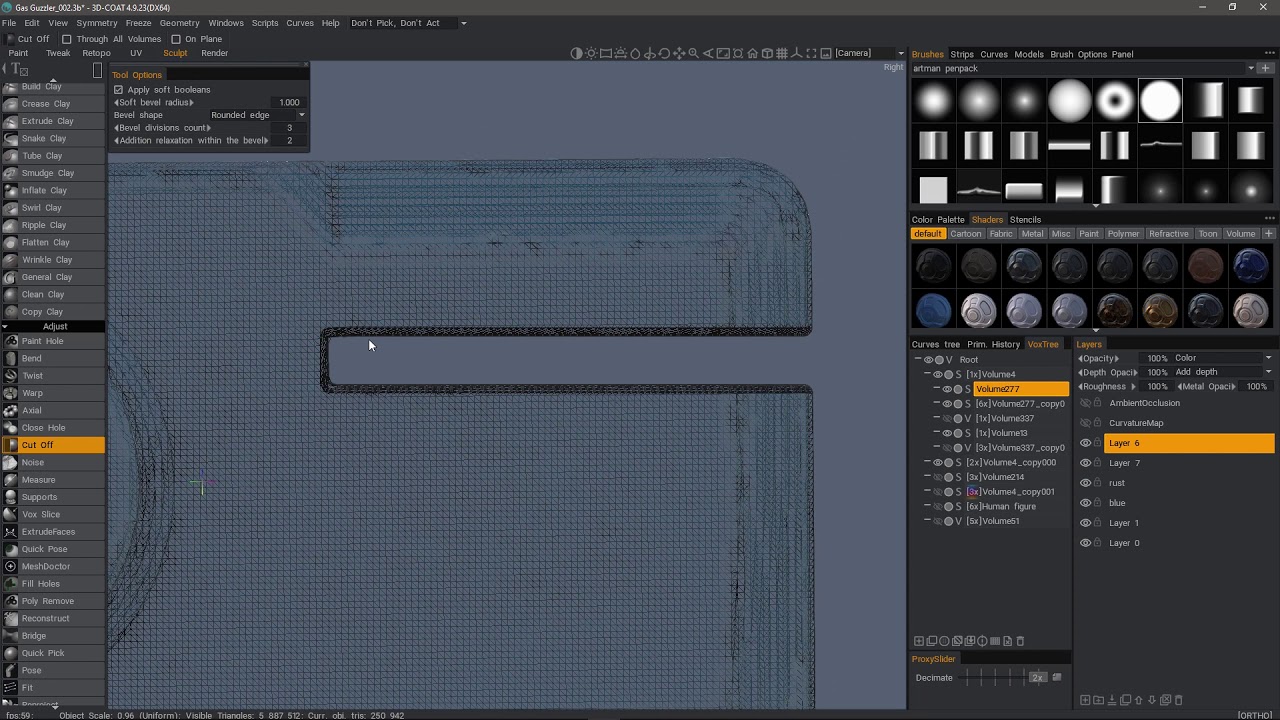Select the Snake Clay tool
This screenshot has height=720, width=1280.
pyautogui.click(x=52, y=138)
